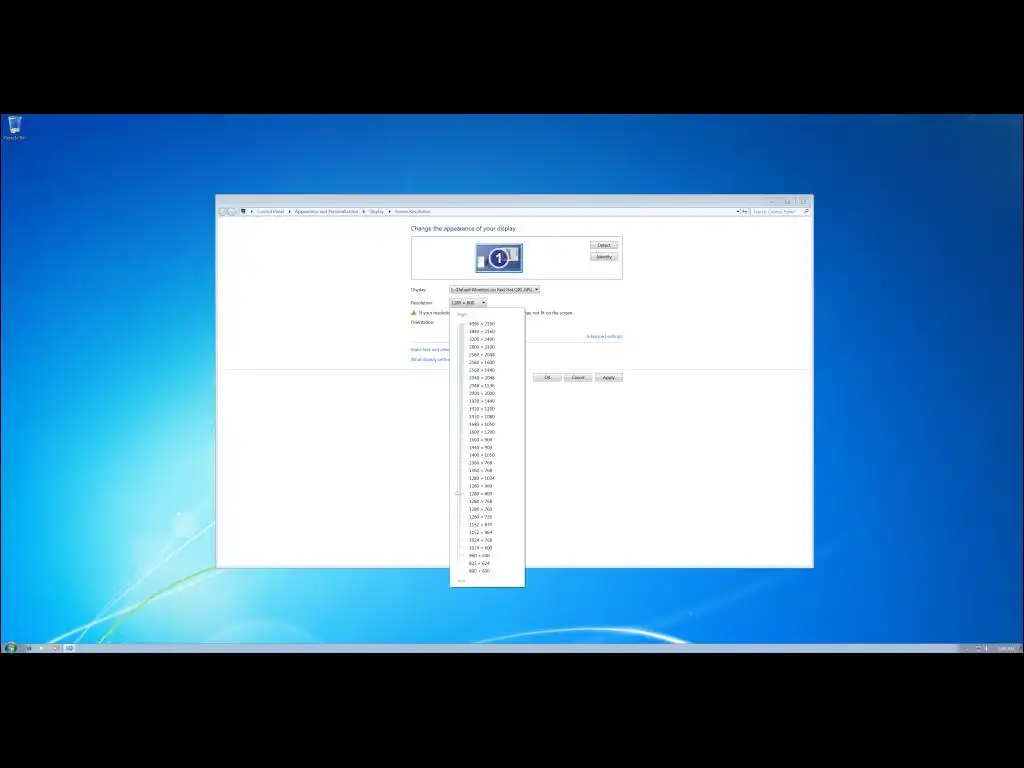Select 1920 × 1200 resolution
The width and height of the screenshot is (1024, 768).
[x=482, y=409]
